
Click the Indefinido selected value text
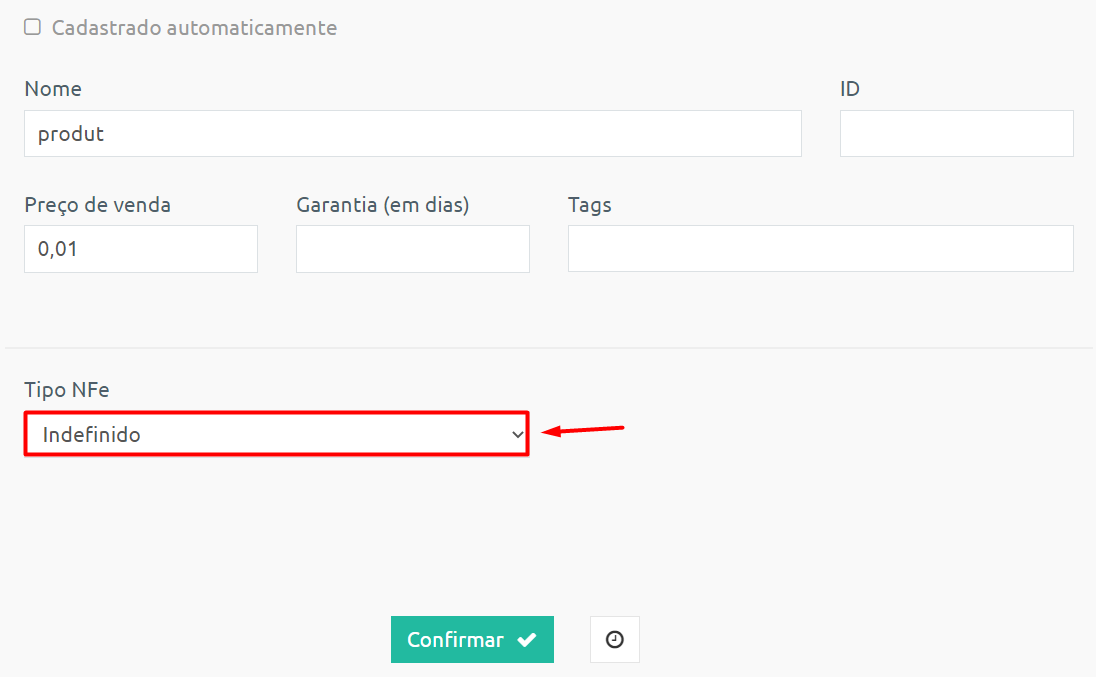coord(92,435)
